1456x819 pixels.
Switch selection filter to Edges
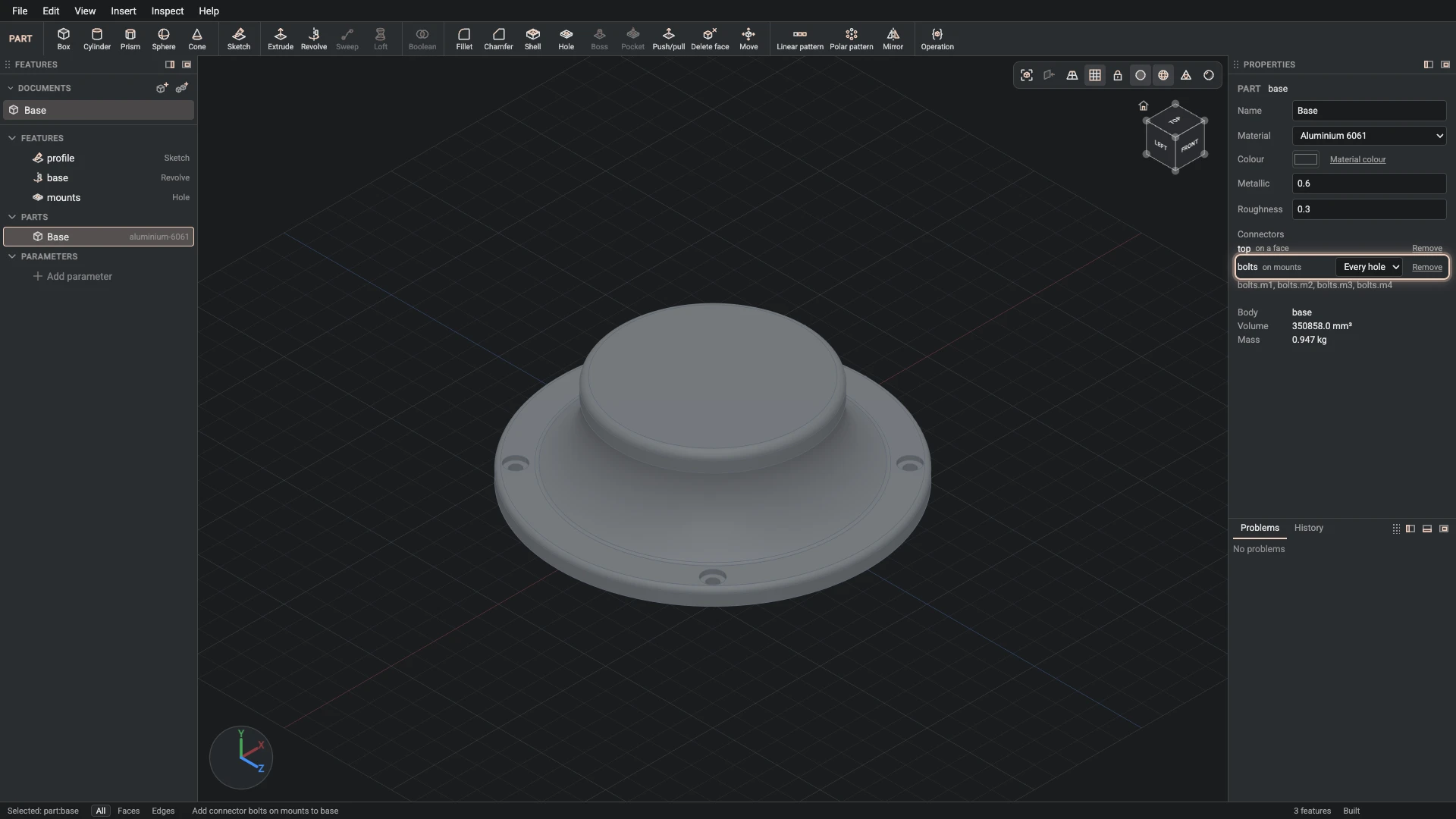coord(163,811)
